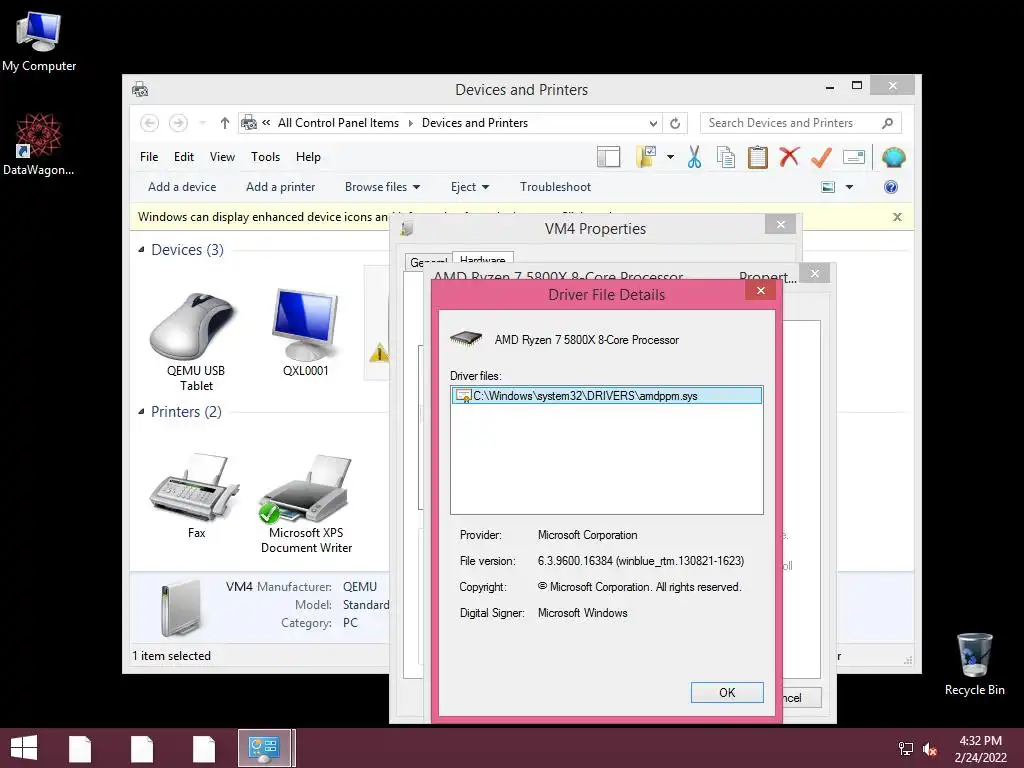
Task: Open the View menu
Action: (222, 157)
